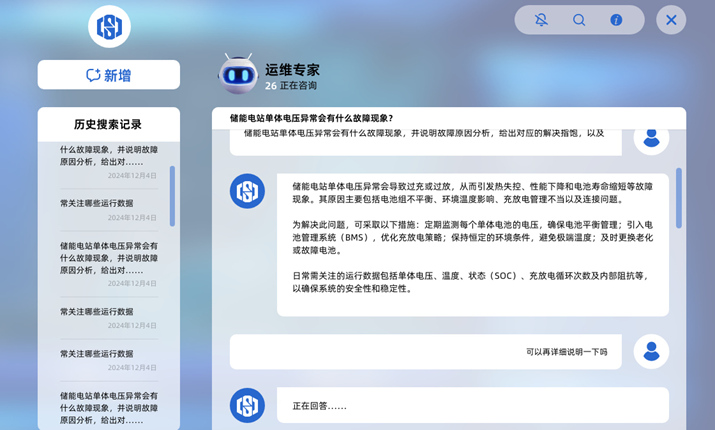Click the robot avatar of 运维专家
The width and height of the screenshot is (715, 430).
coord(237,74)
